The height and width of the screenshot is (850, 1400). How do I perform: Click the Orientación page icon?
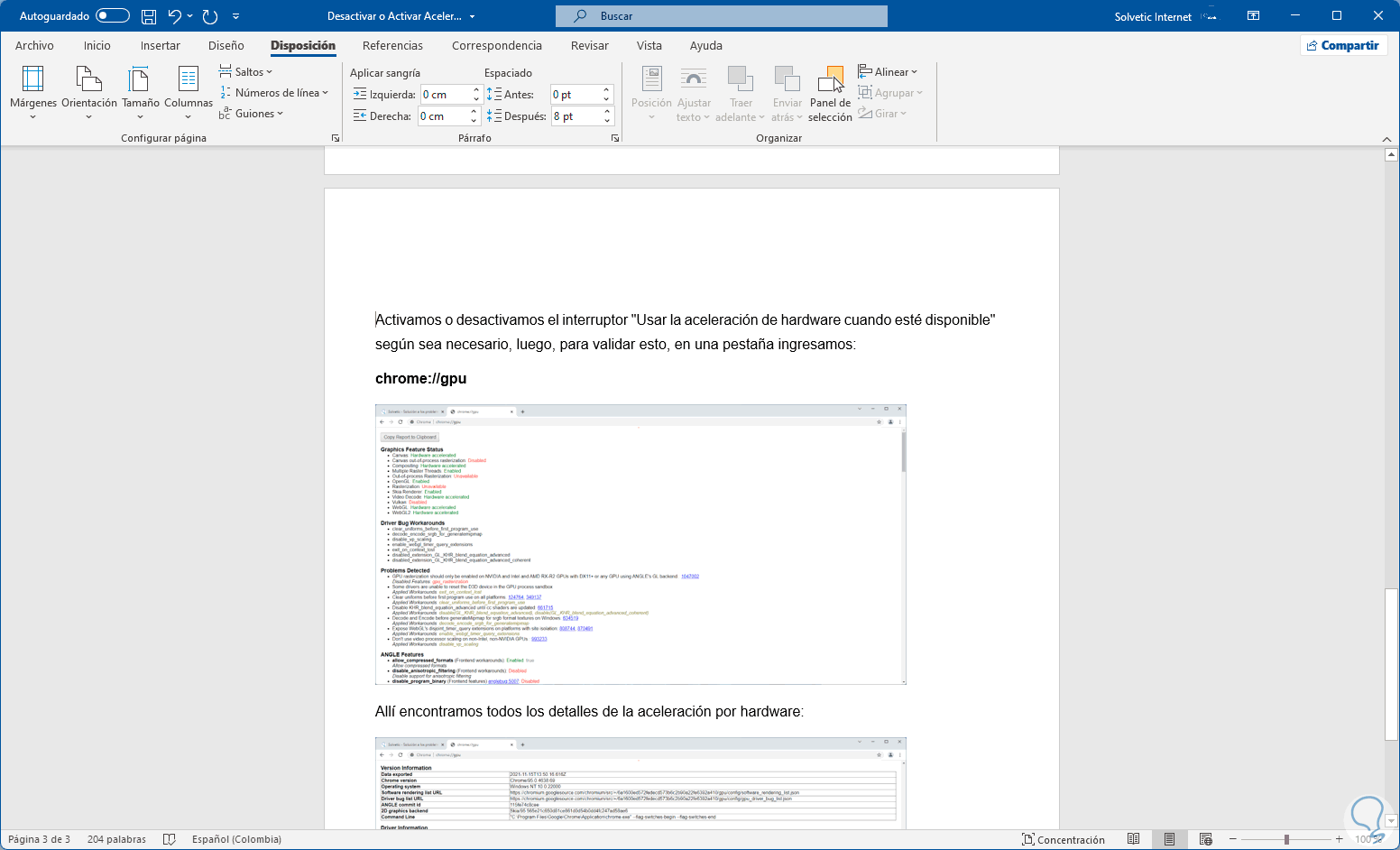pos(88,80)
